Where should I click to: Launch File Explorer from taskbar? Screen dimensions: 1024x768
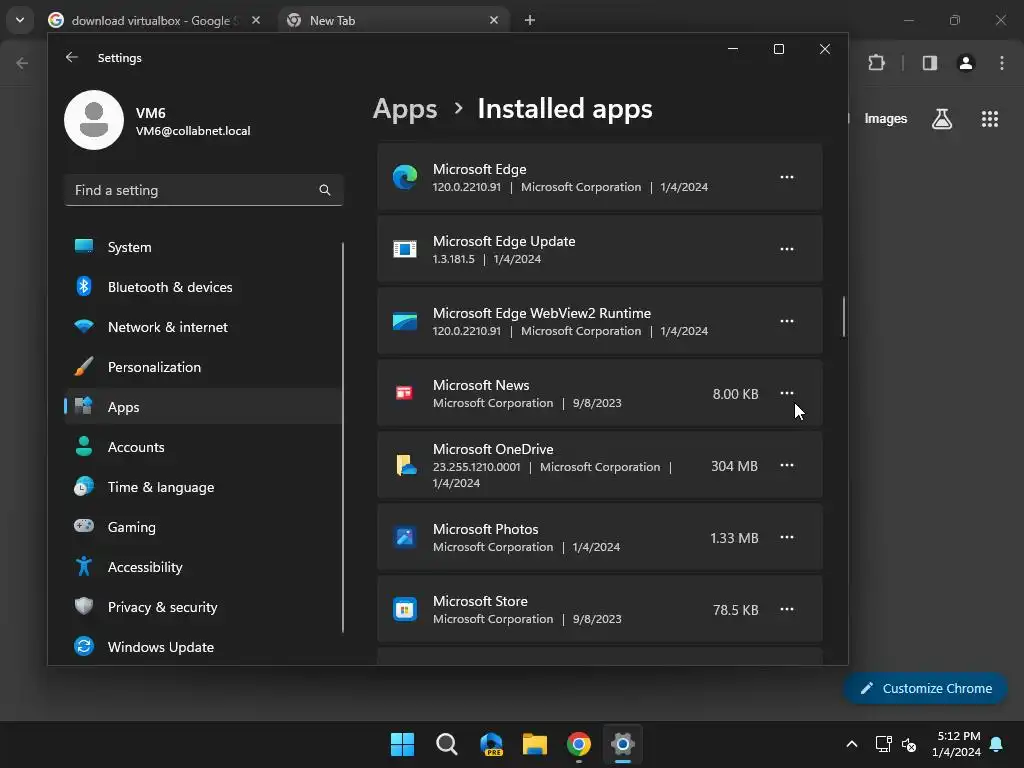click(x=535, y=744)
